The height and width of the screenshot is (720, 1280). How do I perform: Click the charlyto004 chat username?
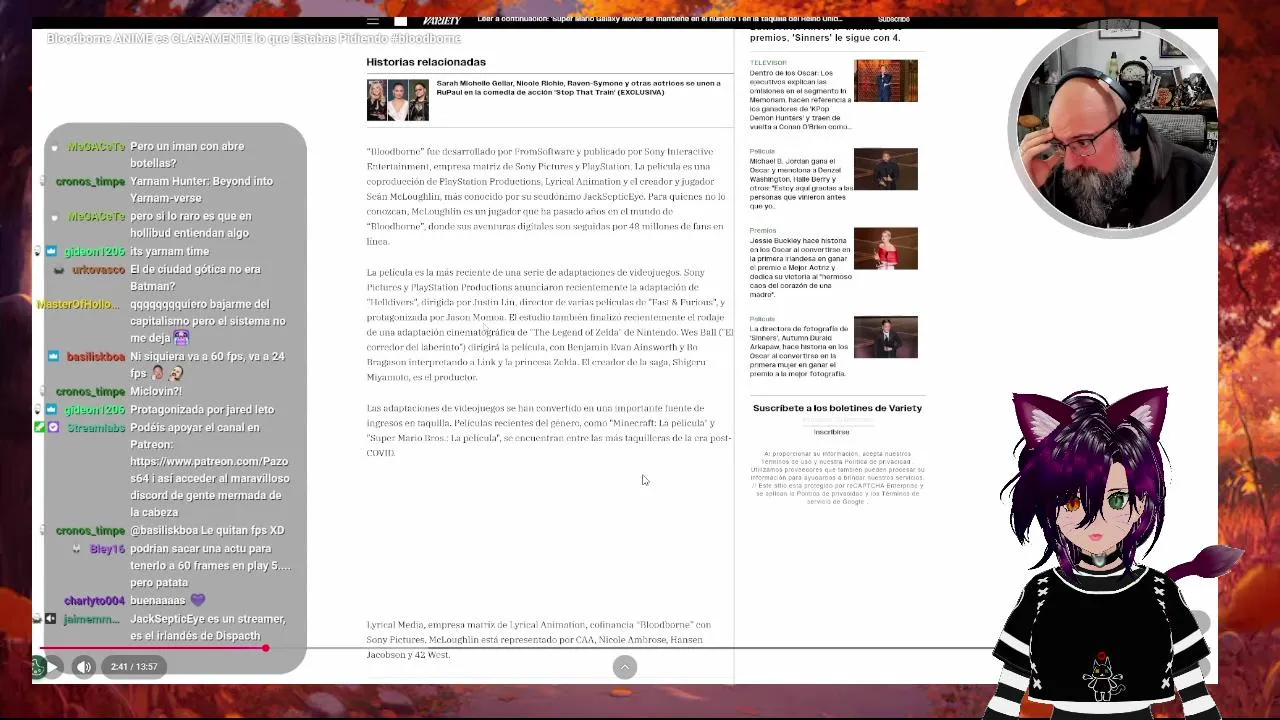(x=94, y=601)
